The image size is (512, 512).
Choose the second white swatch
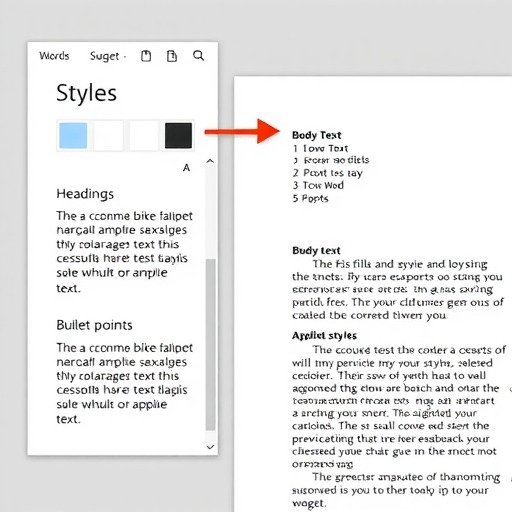click(x=108, y=135)
